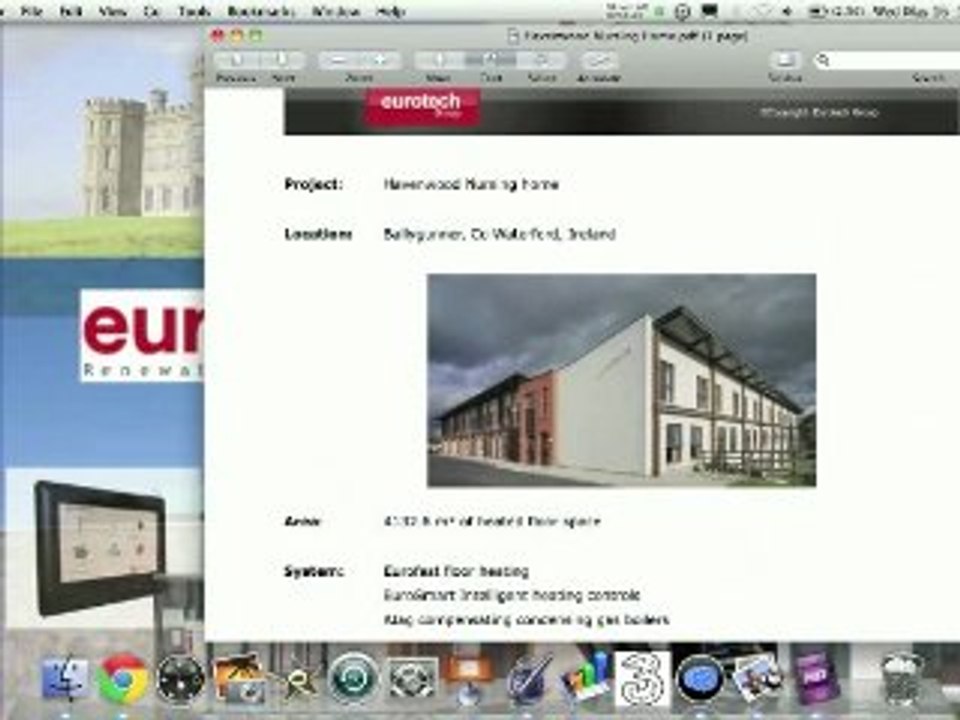Open the Tools menu
The width and height of the screenshot is (960, 720).
point(194,11)
